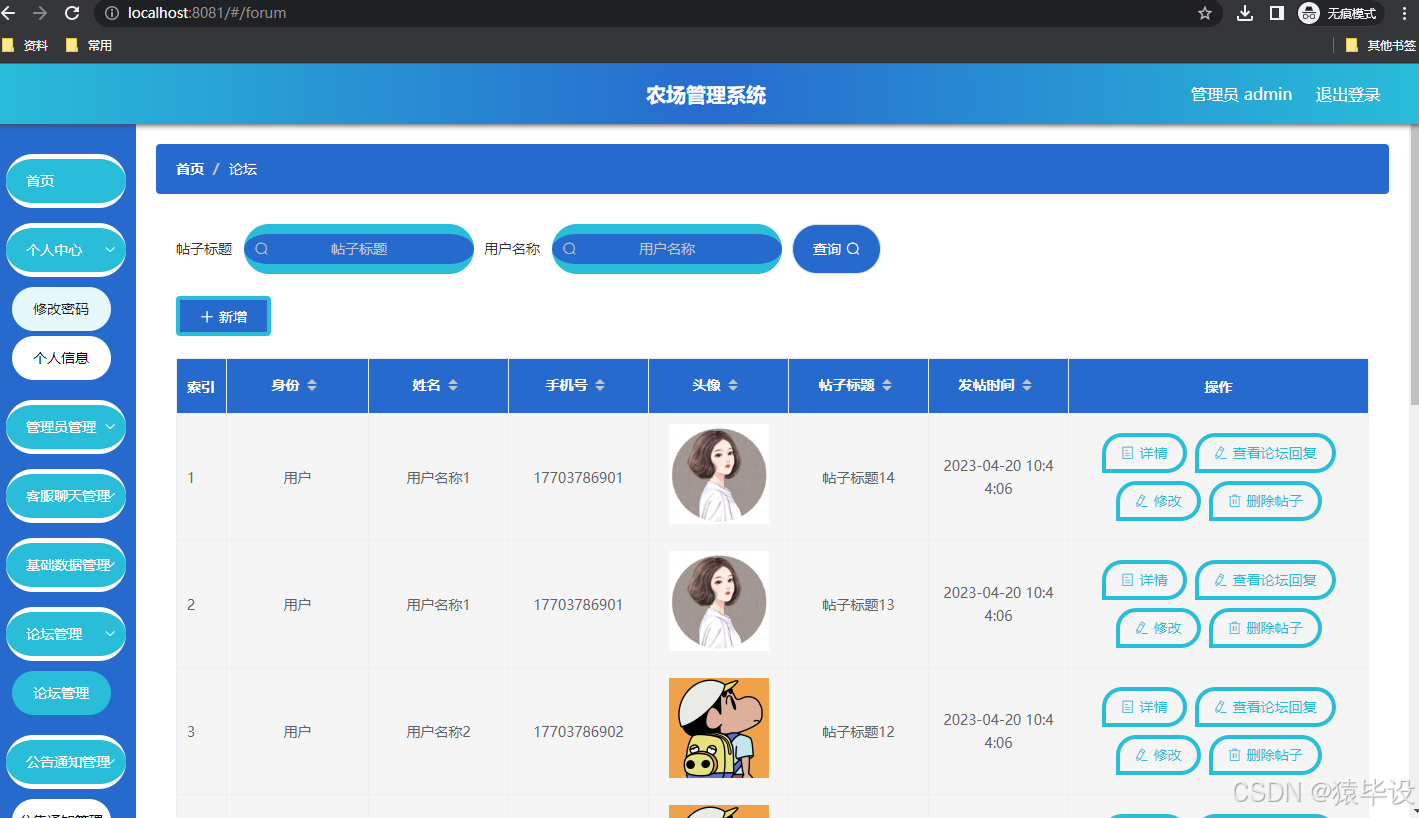Click the browser address bar URL
Viewport: 1419px width, 818px height.
(207, 13)
